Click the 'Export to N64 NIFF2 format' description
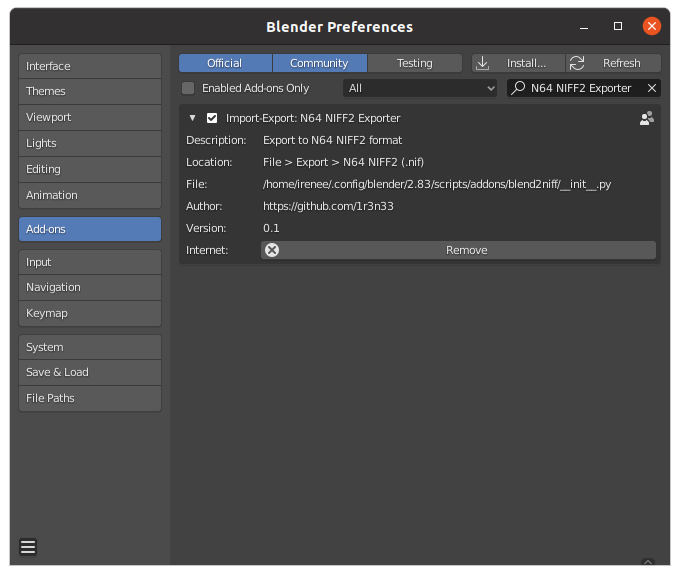The image size is (680, 575). (332, 140)
